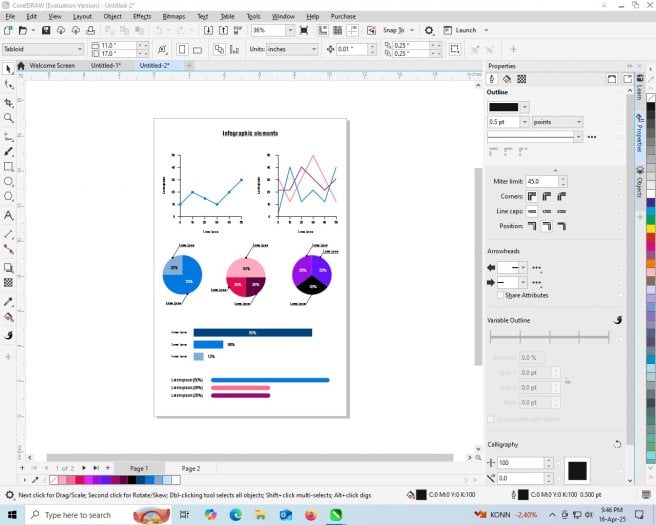Open the Bitmaps menu

click(174, 16)
